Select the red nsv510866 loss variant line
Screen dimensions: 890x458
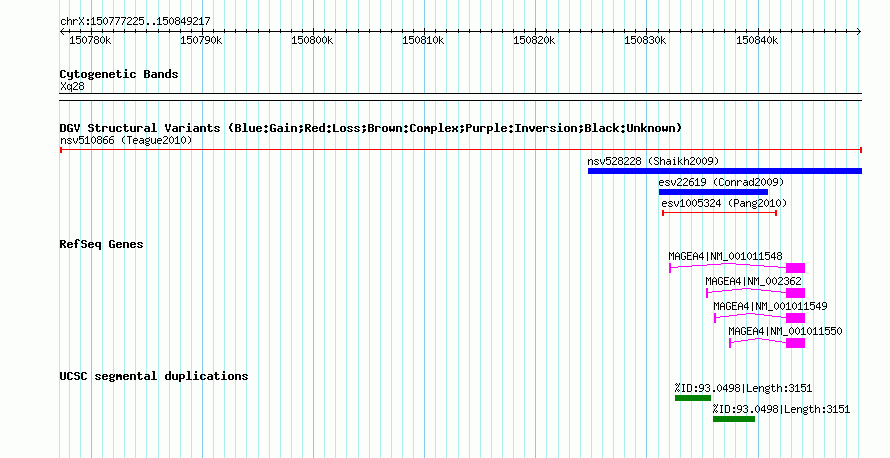461,150
